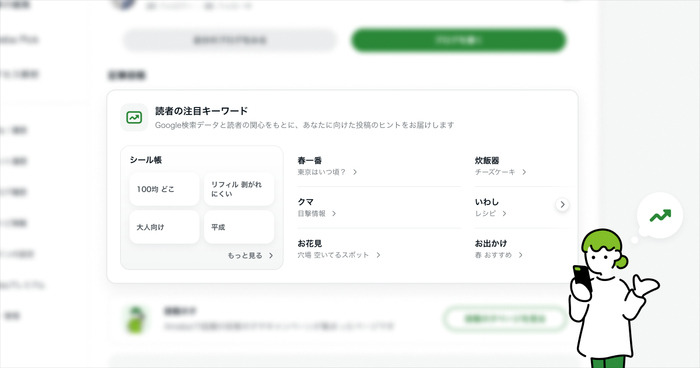Image resolution: width=700 pixels, height=368 pixels.
Task: Click the chevron next to もっと見る
Action: click(x=271, y=255)
